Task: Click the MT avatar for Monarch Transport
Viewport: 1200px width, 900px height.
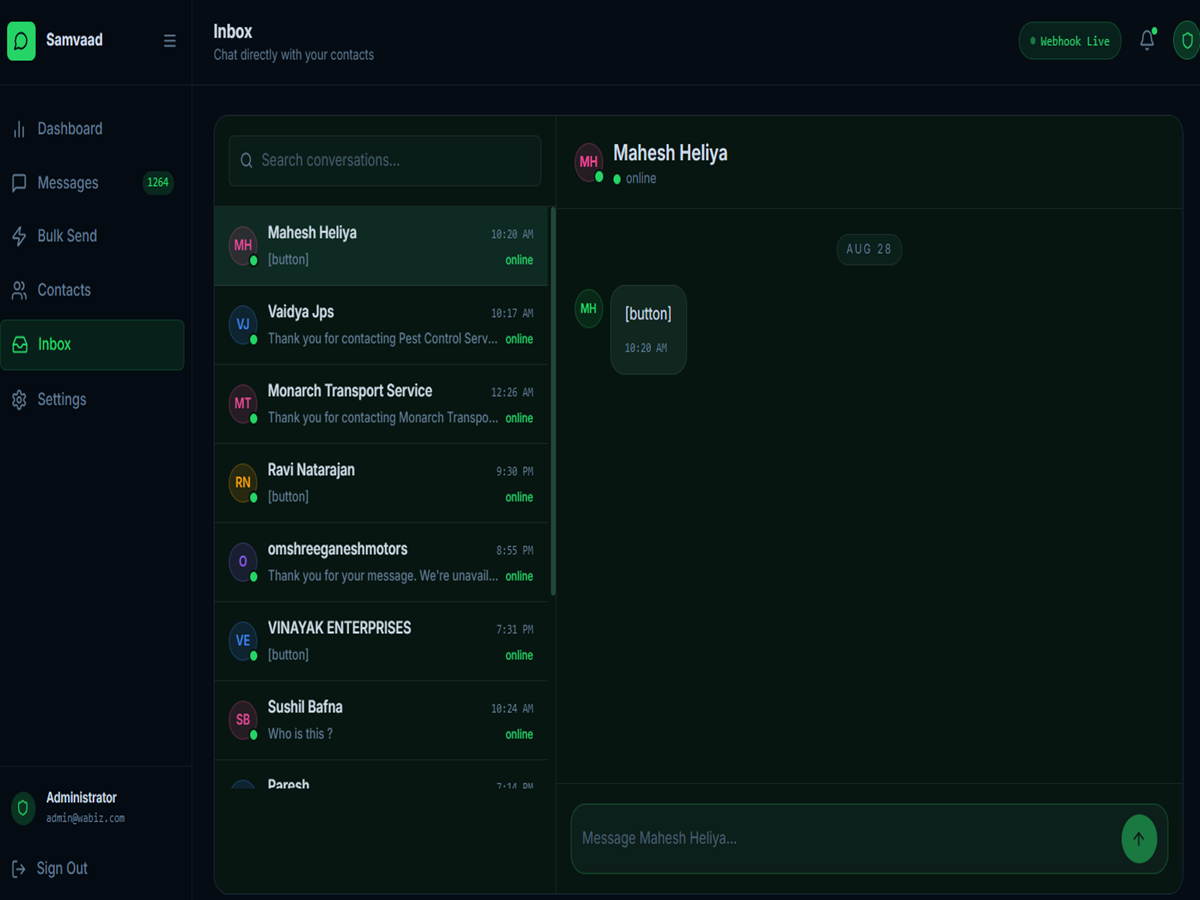Action: coord(243,404)
